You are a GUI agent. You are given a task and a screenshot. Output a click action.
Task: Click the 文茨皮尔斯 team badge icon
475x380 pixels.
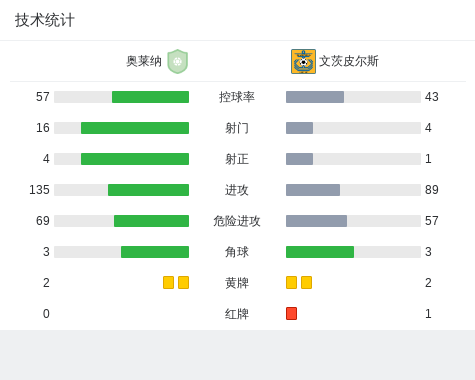pos(303,61)
